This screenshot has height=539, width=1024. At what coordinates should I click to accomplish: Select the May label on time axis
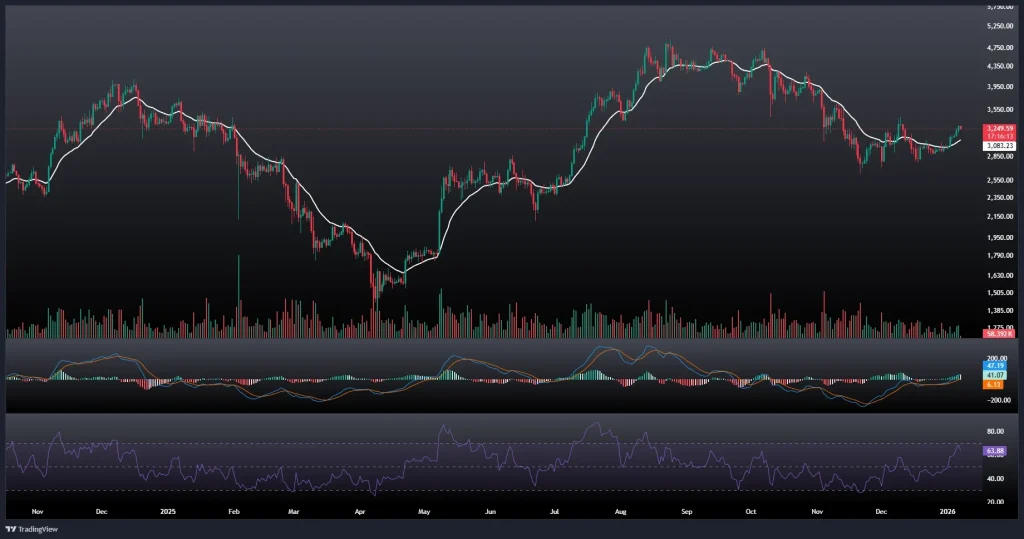[424, 510]
